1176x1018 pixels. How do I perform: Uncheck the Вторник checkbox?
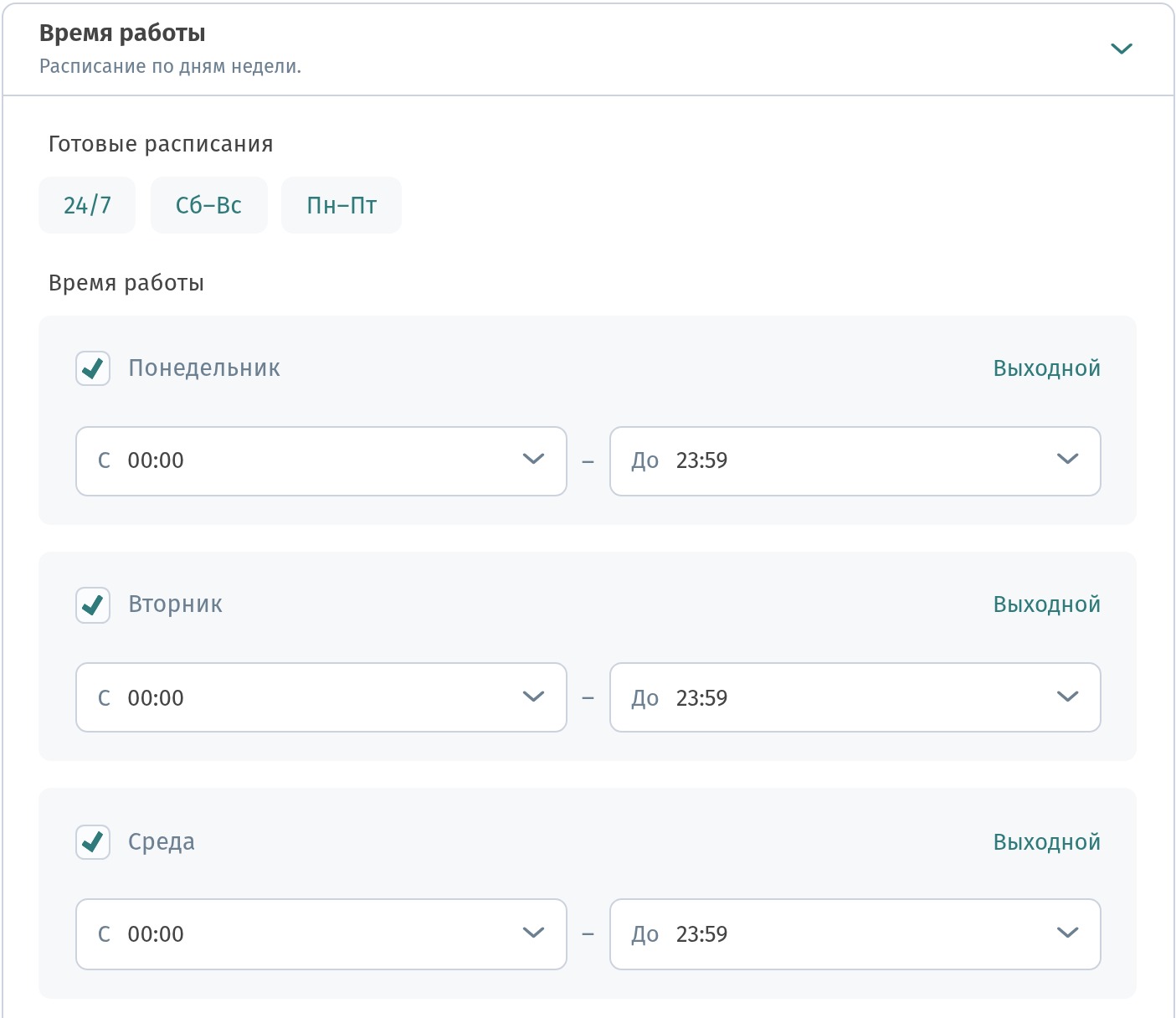[x=93, y=604]
